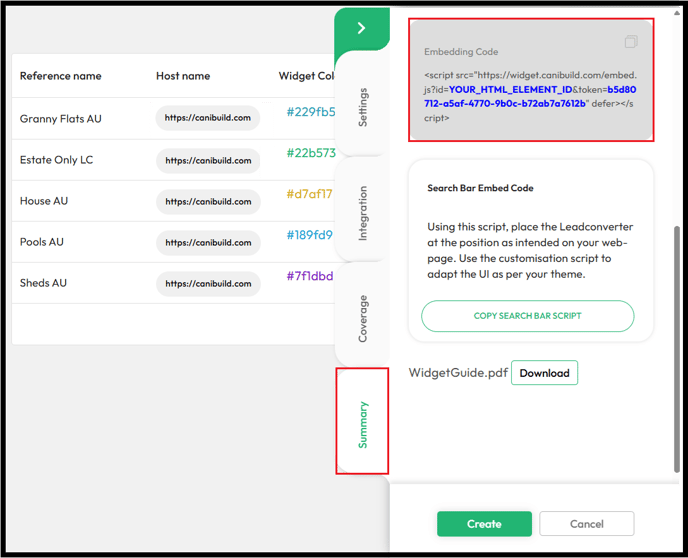Click the green Create button
688x558 pixels.
pos(484,524)
